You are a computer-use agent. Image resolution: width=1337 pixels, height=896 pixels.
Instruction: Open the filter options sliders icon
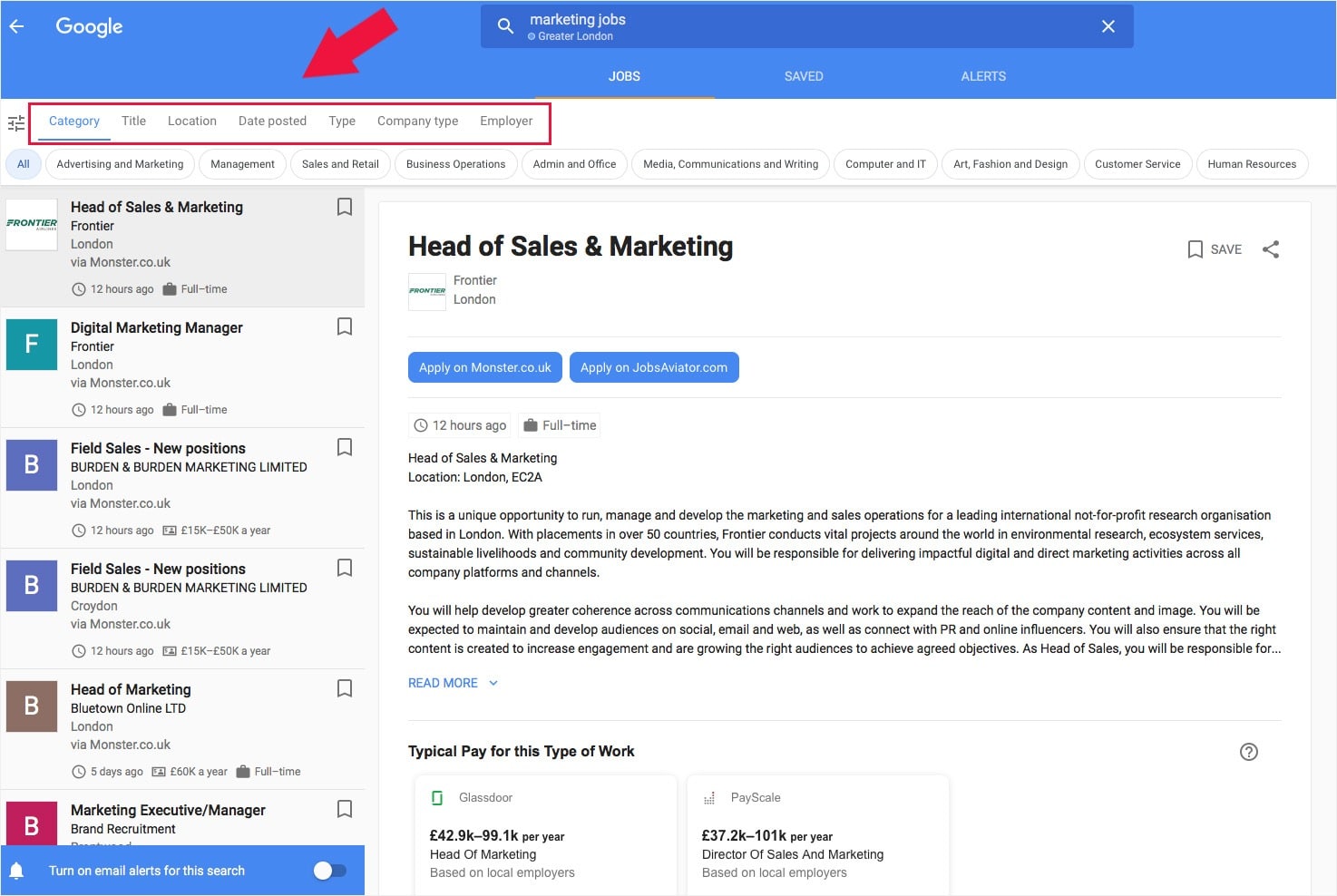(16, 122)
